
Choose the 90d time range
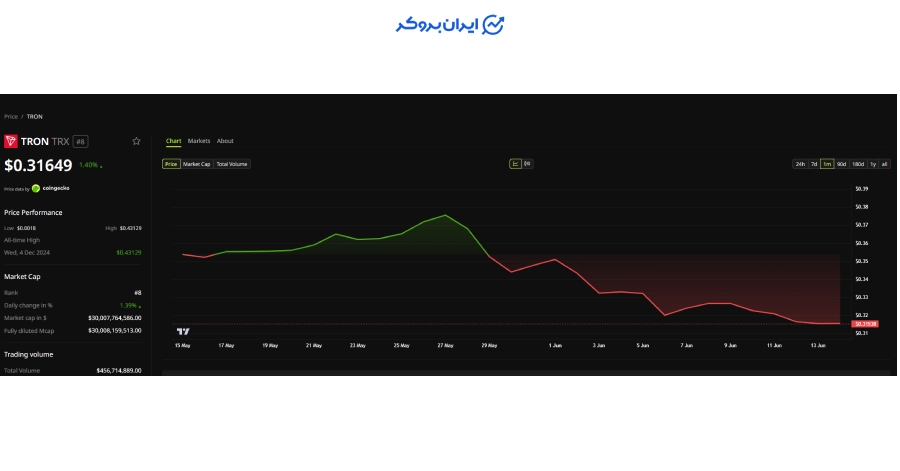pos(841,164)
